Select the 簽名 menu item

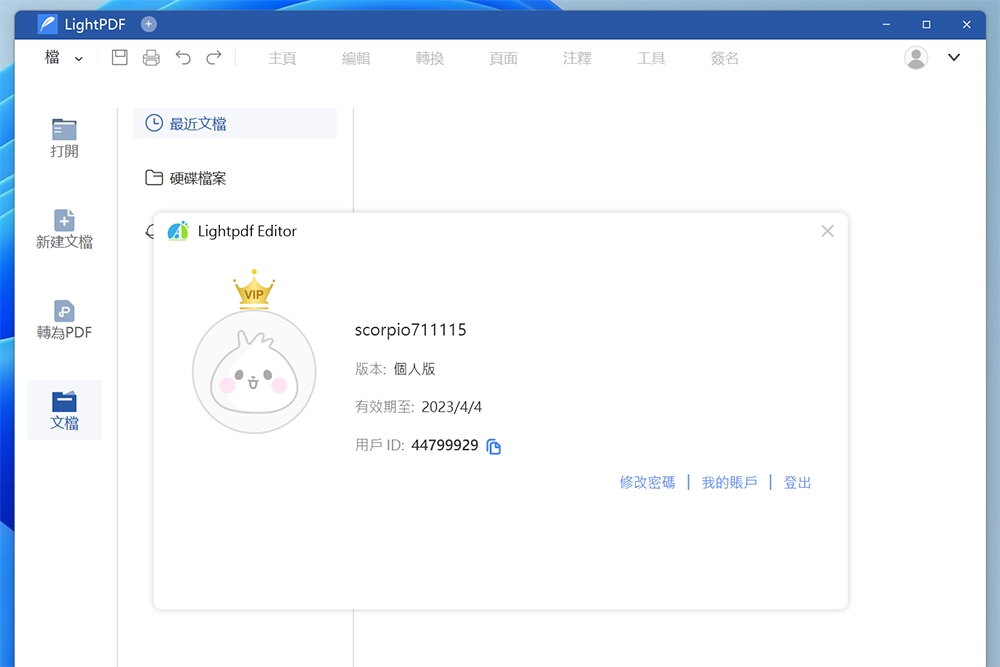(724, 58)
